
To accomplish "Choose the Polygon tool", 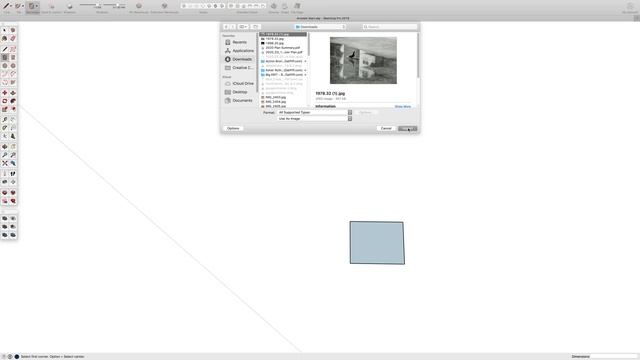I will click(x=13, y=66).
